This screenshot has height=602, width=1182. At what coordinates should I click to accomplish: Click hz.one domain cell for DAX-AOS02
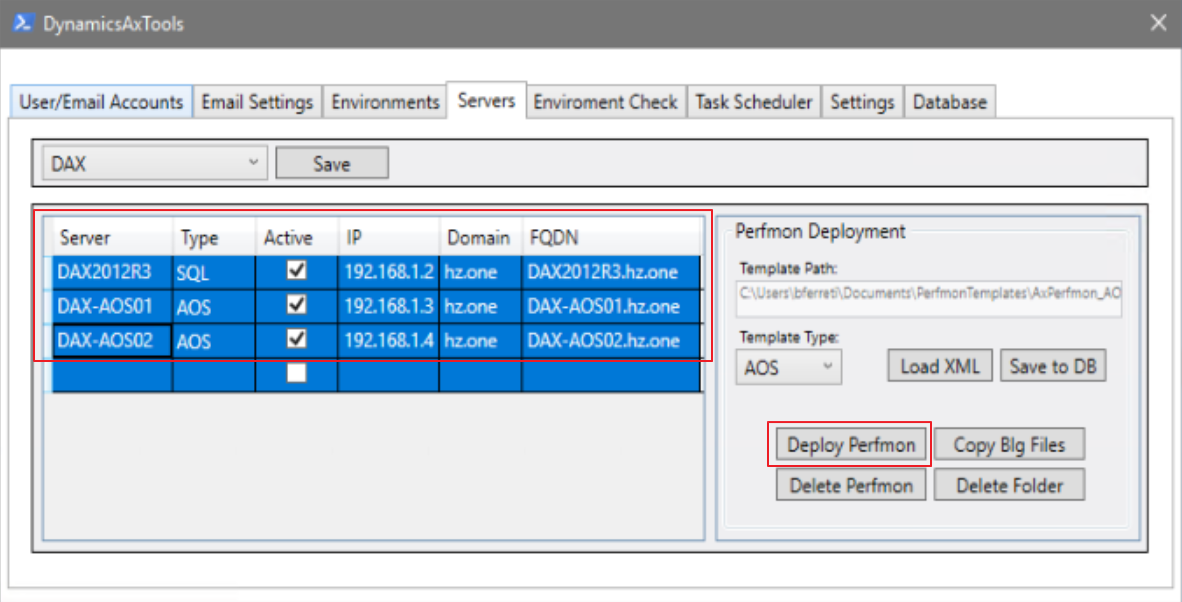[480, 341]
